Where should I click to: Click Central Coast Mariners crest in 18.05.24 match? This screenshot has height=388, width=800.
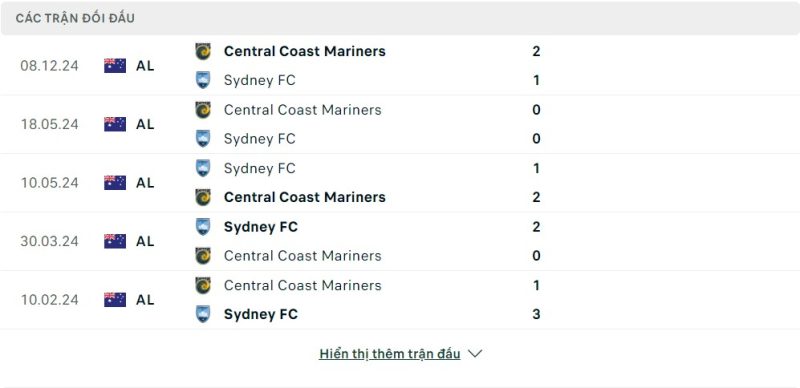coord(203,110)
